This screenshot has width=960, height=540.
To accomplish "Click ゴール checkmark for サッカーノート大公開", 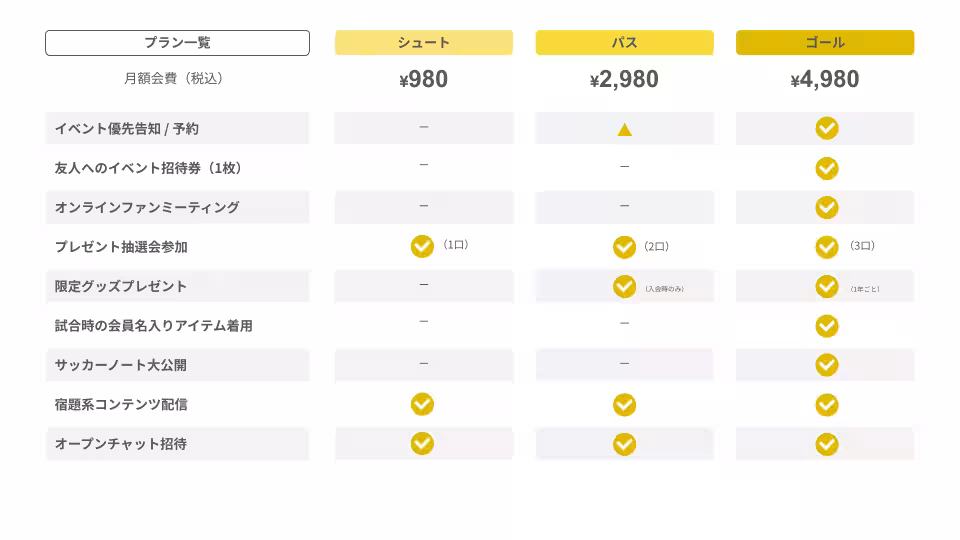I will point(826,365).
